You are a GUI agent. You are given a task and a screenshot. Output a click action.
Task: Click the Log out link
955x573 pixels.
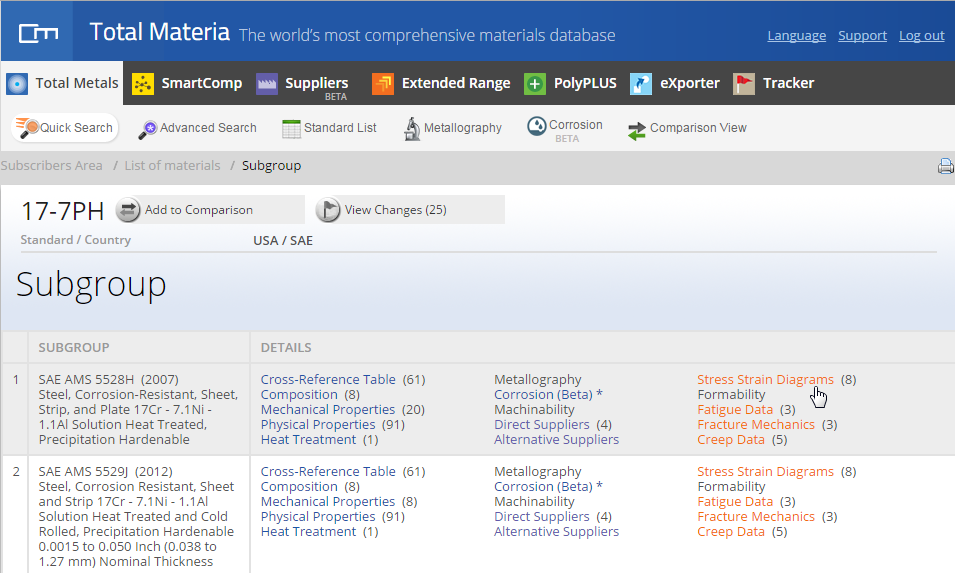pos(922,36)
